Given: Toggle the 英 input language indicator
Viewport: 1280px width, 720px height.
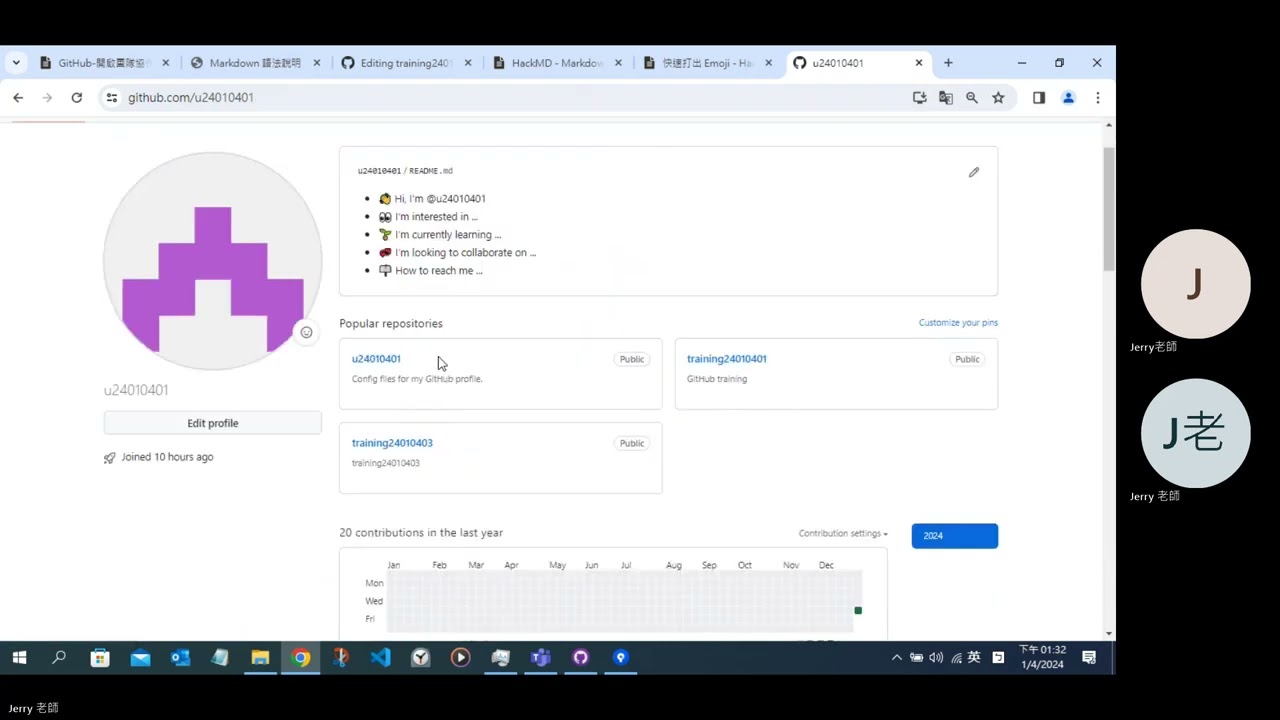Looking at the screenshot, I should pyautogui.click(x=974, y=658).
